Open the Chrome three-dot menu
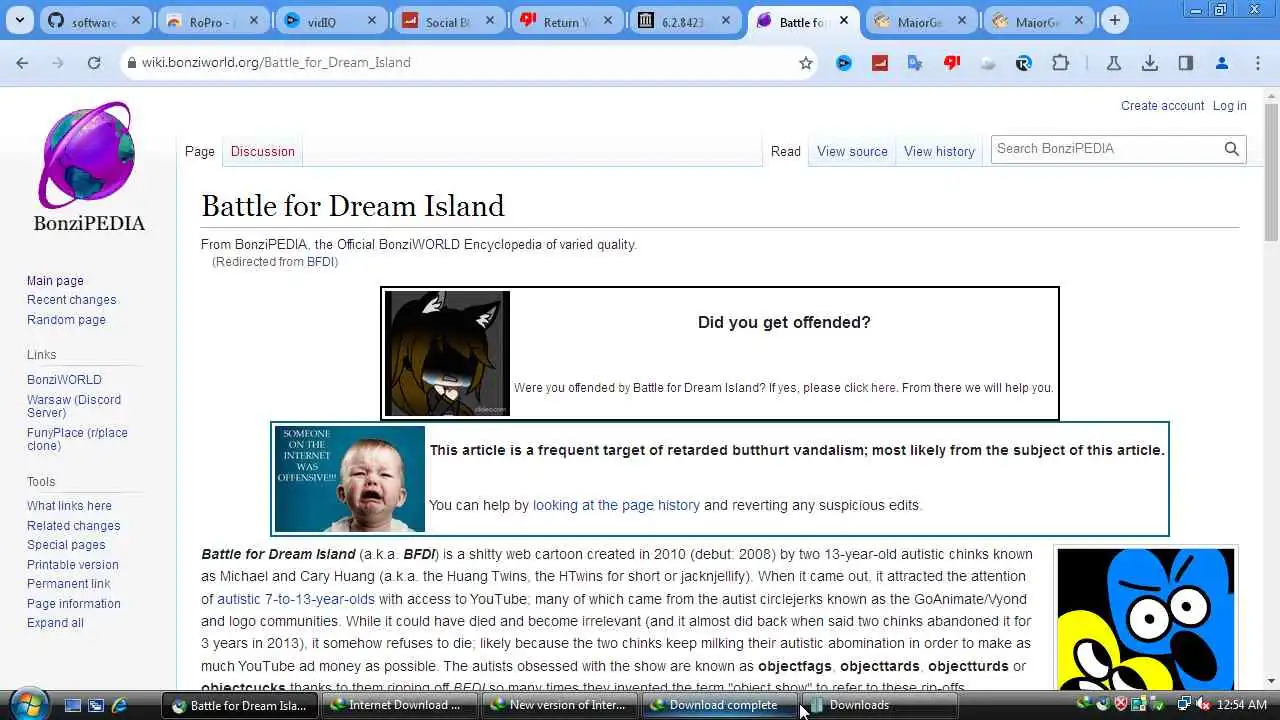Viewport: 1280px width, 720px height. [1258, 62]
